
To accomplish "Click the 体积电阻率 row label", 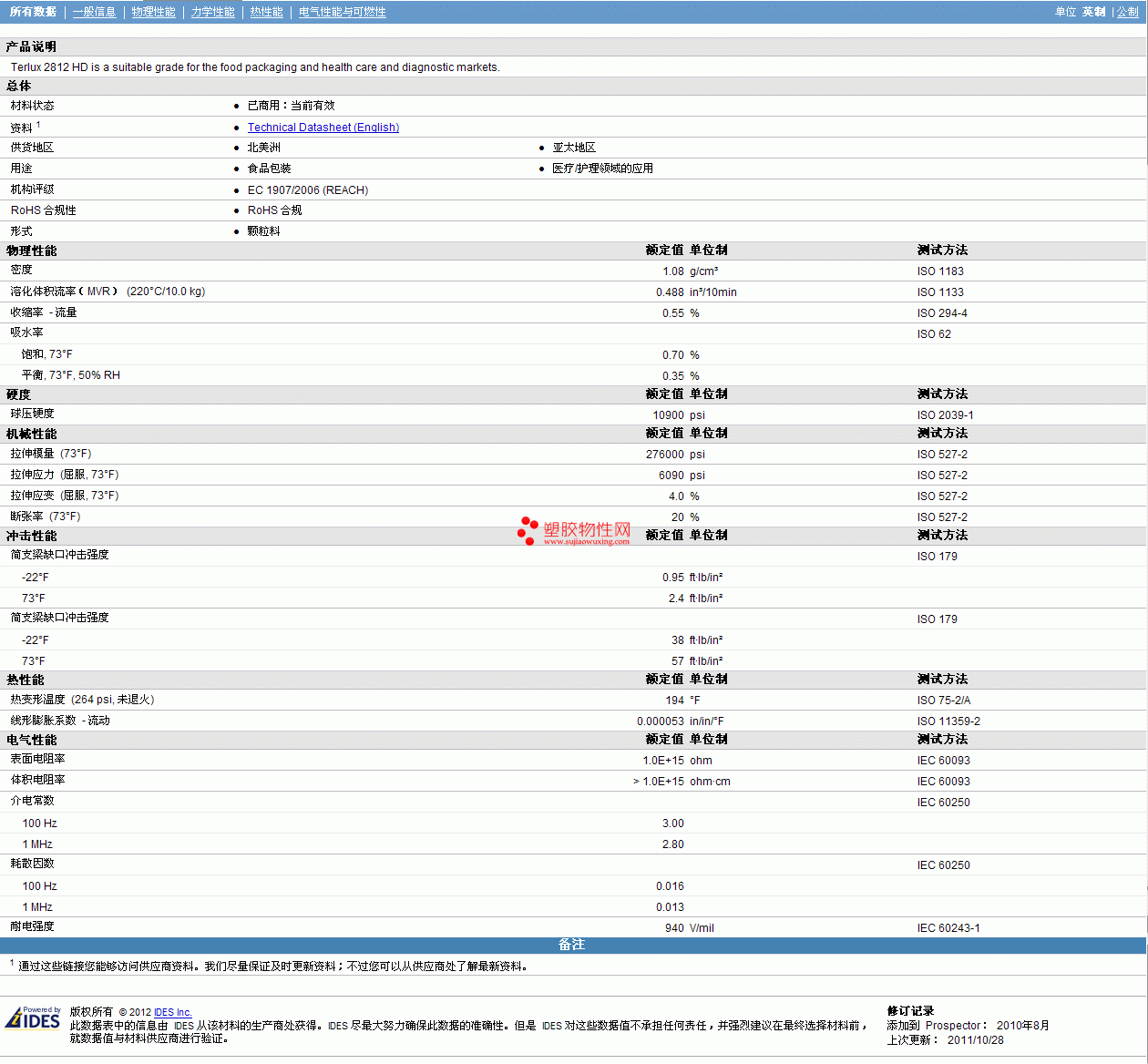I will click(x=37, y=780).
